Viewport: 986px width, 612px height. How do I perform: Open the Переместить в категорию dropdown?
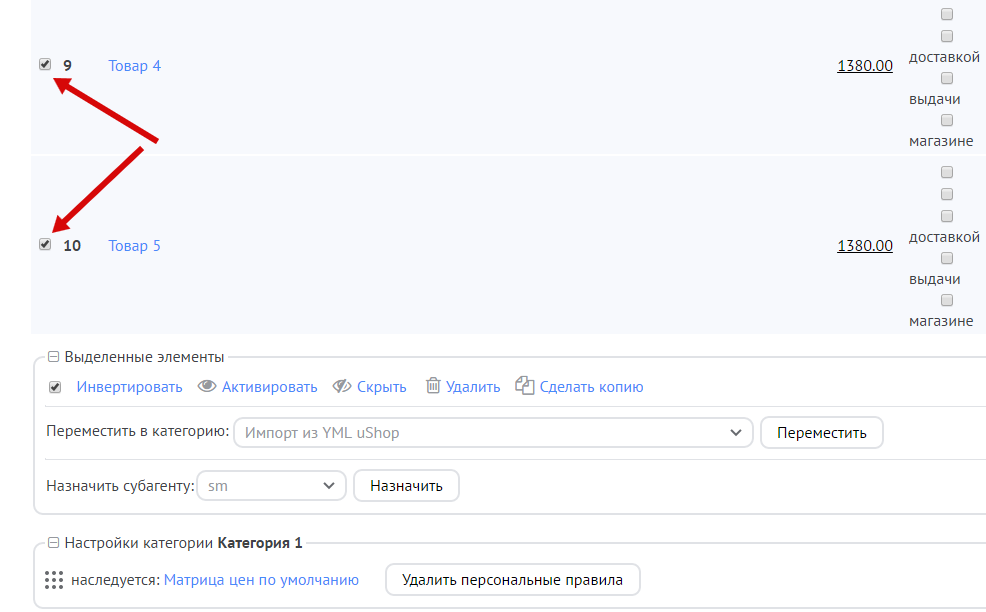(493, 433)
